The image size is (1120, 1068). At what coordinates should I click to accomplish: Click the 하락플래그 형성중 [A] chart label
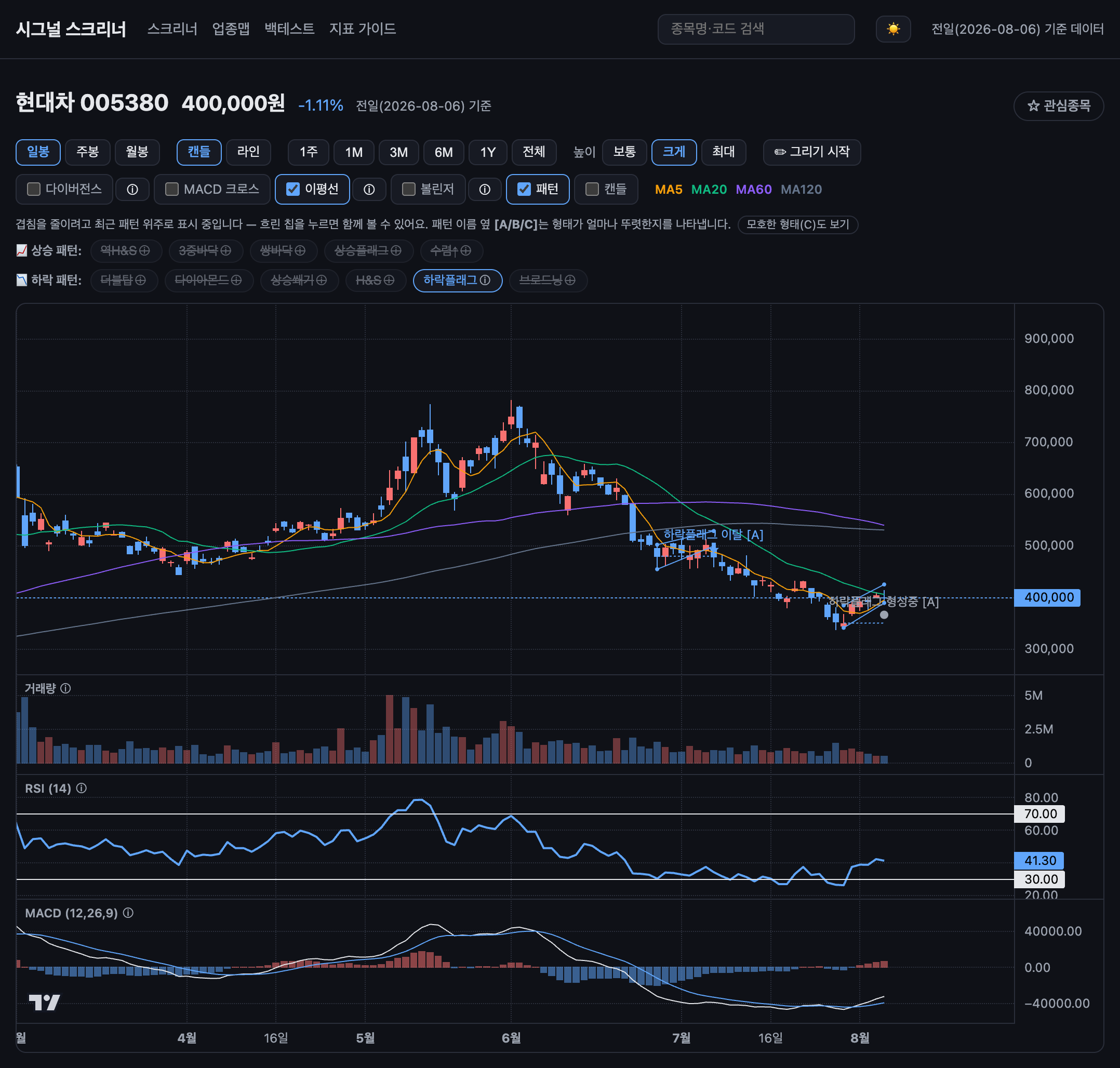point(883,602)
